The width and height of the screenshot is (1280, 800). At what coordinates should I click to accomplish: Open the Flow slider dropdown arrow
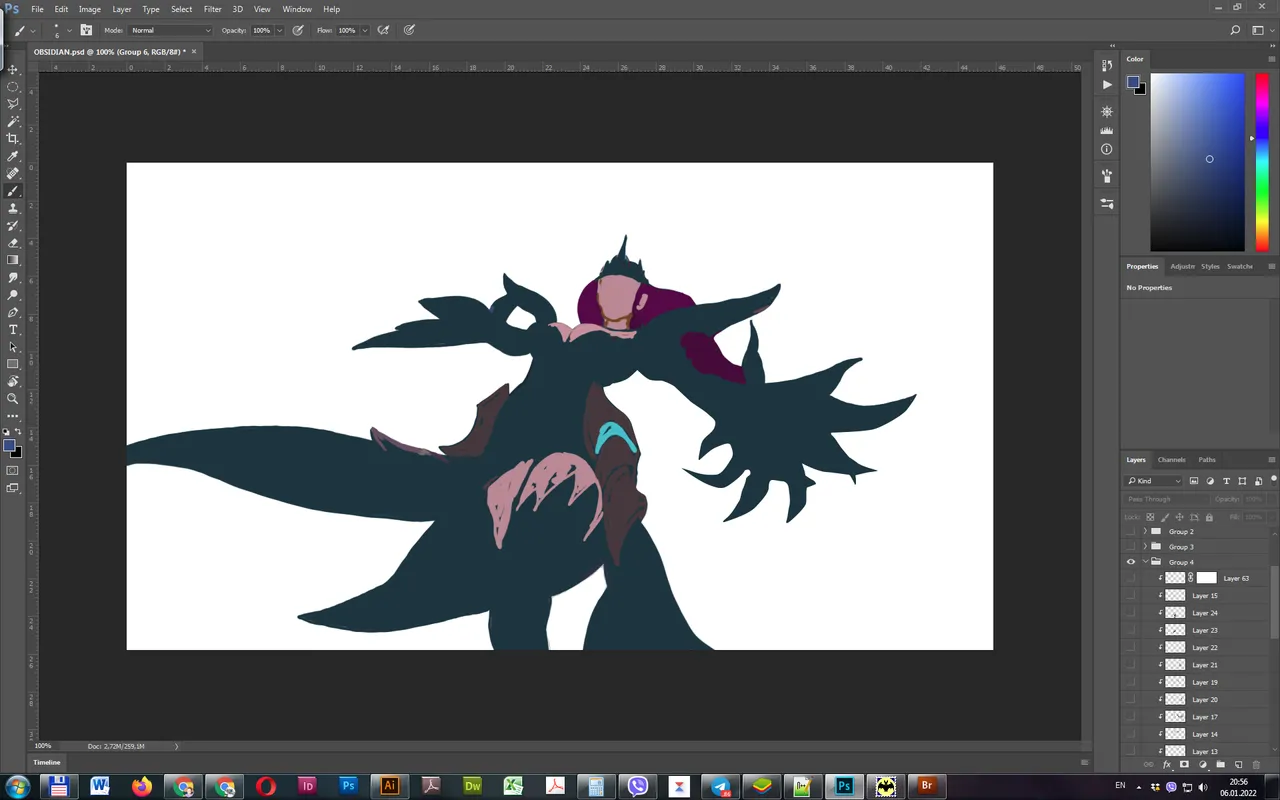(364, 30)
